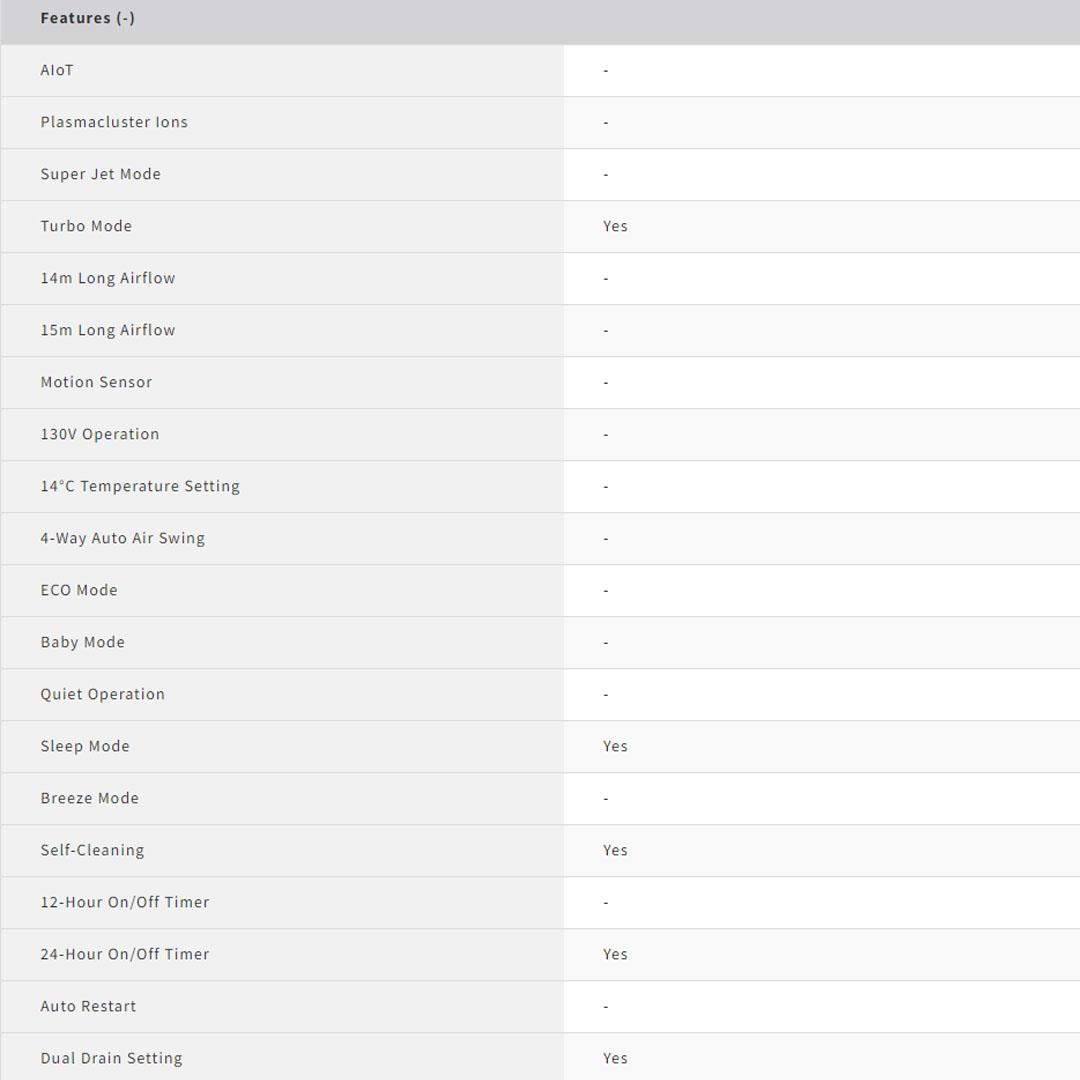Click the 14m Long Airflow label
The image size is (1080, 1080).
tap(108, 279)
